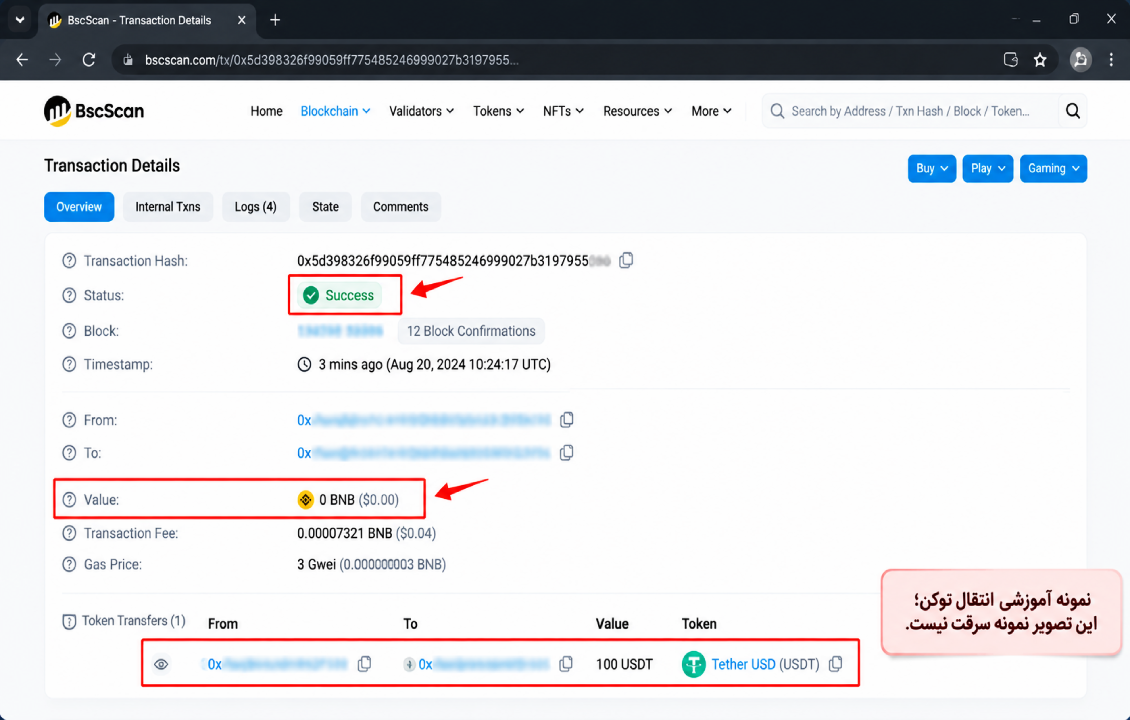Click 12 Block Confirmations badge
This screenshot has width=1130, height=720.
pyautogui.click(x=471, y=331)
